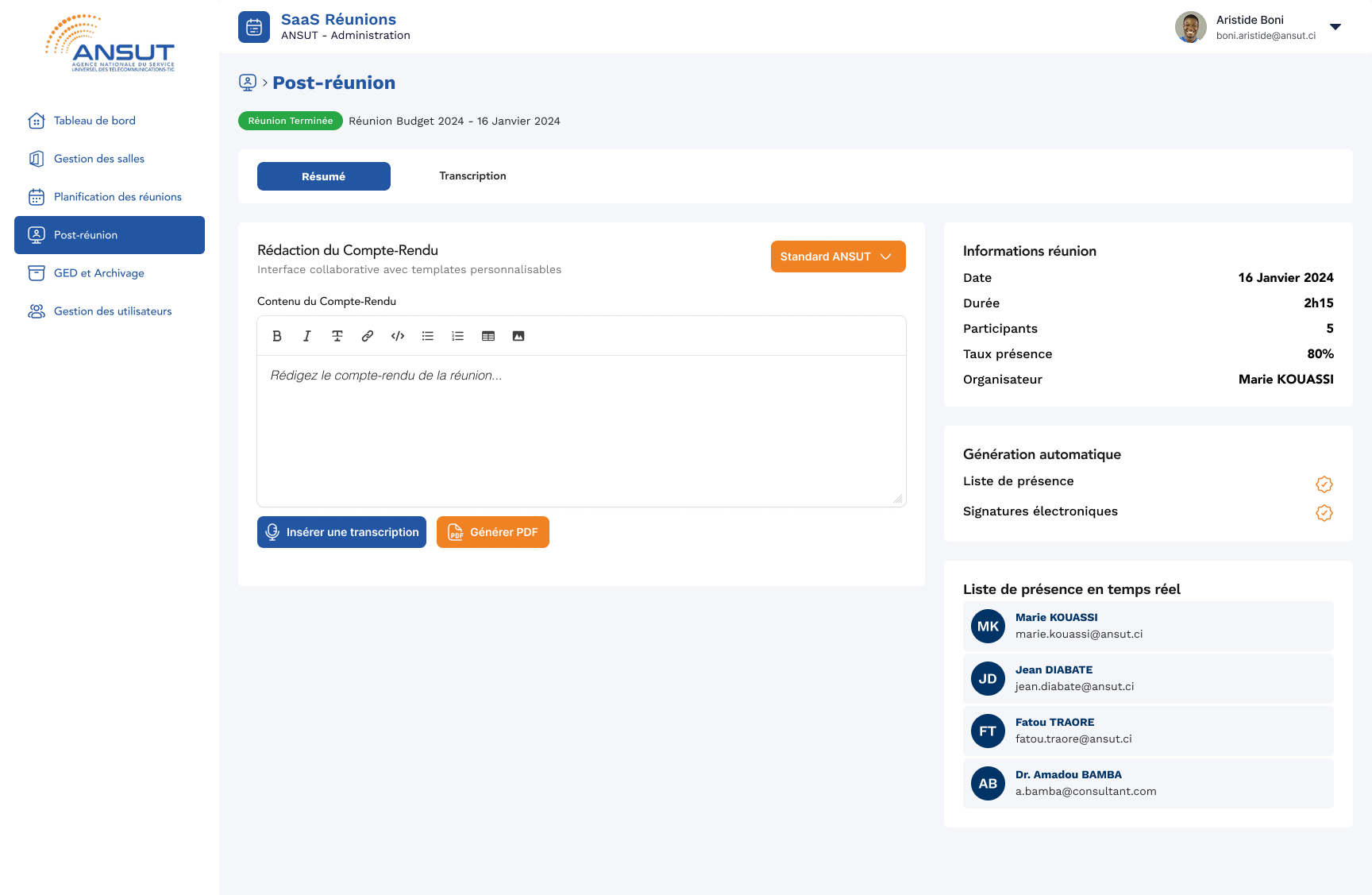Image resolution: width=1372 pixels, height=895 pixels.
Task: Open Tableau de bord from sidebar
Action: click(110, 121)
